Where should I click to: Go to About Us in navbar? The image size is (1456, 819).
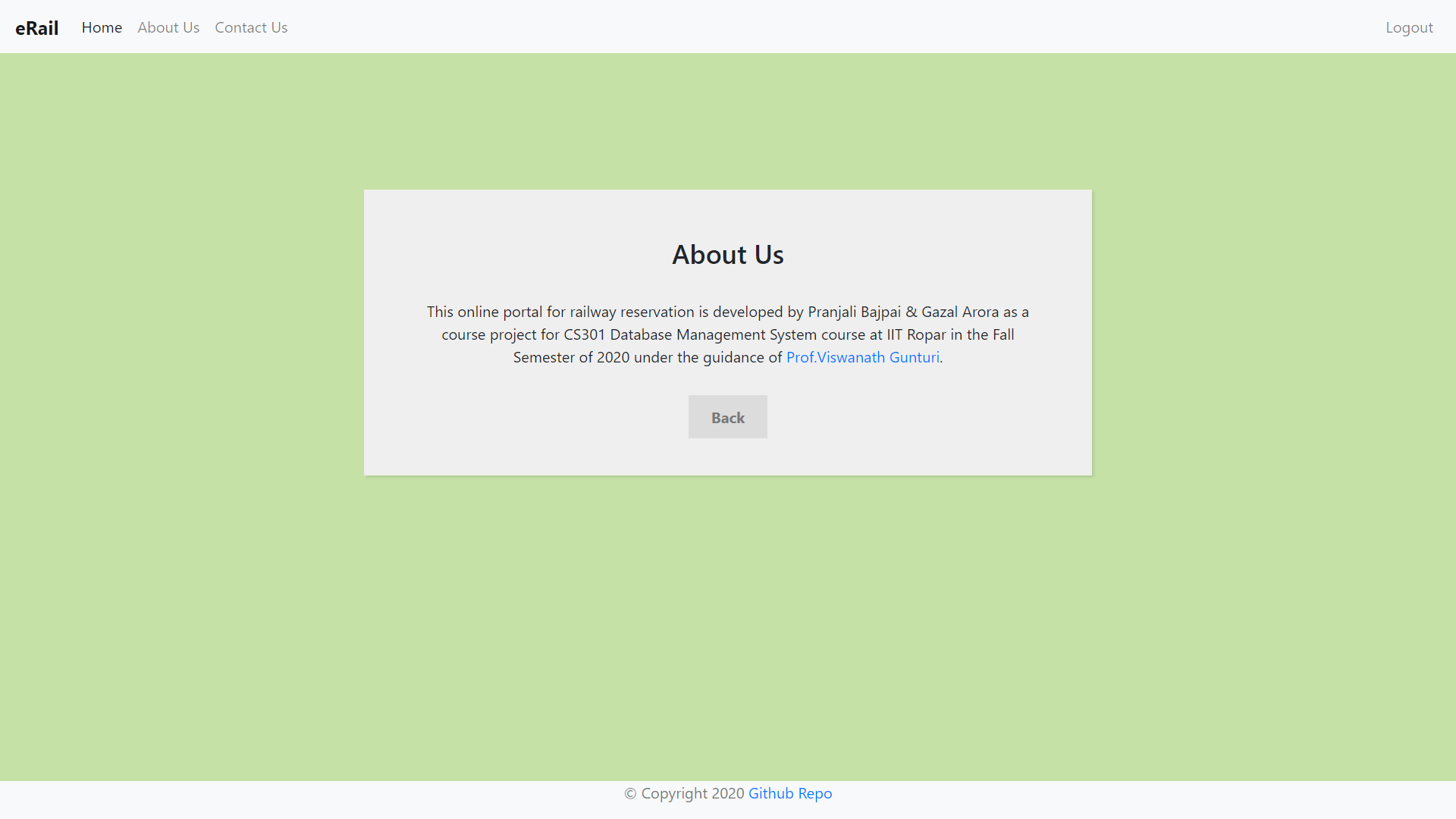pyautogui.click(x=168, y=27)
